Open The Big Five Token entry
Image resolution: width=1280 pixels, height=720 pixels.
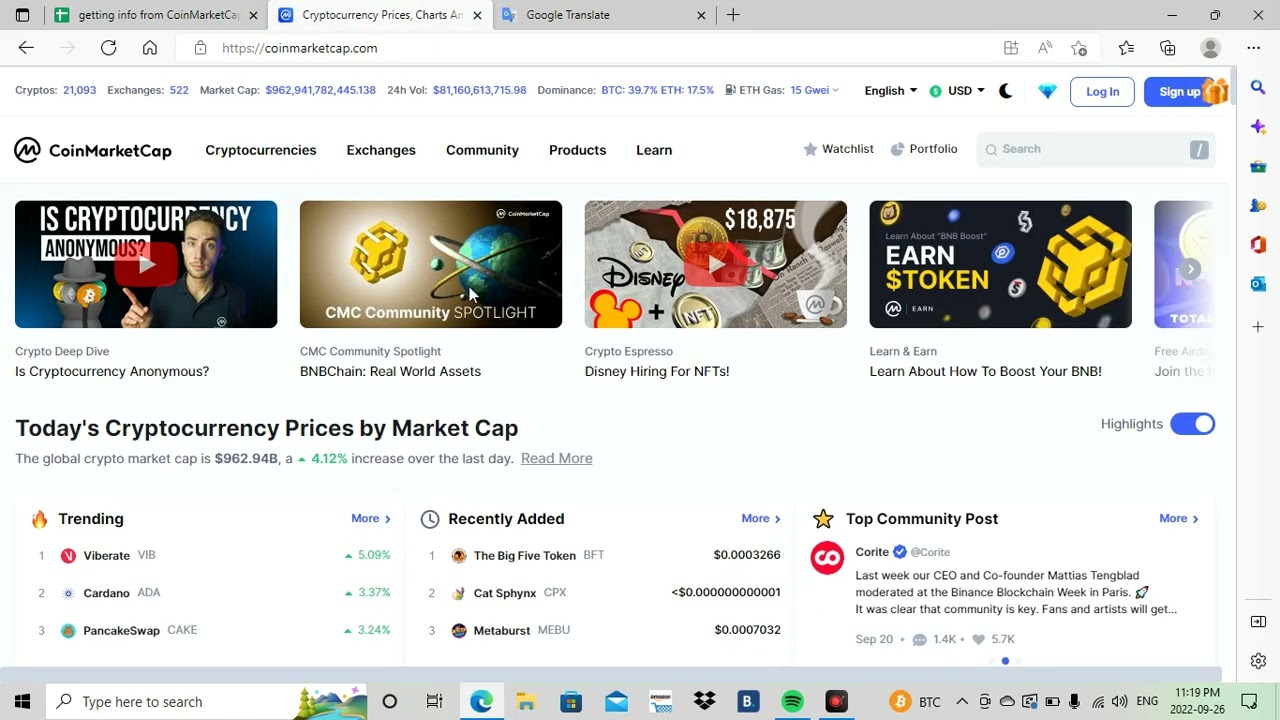(x=525, y=555)
